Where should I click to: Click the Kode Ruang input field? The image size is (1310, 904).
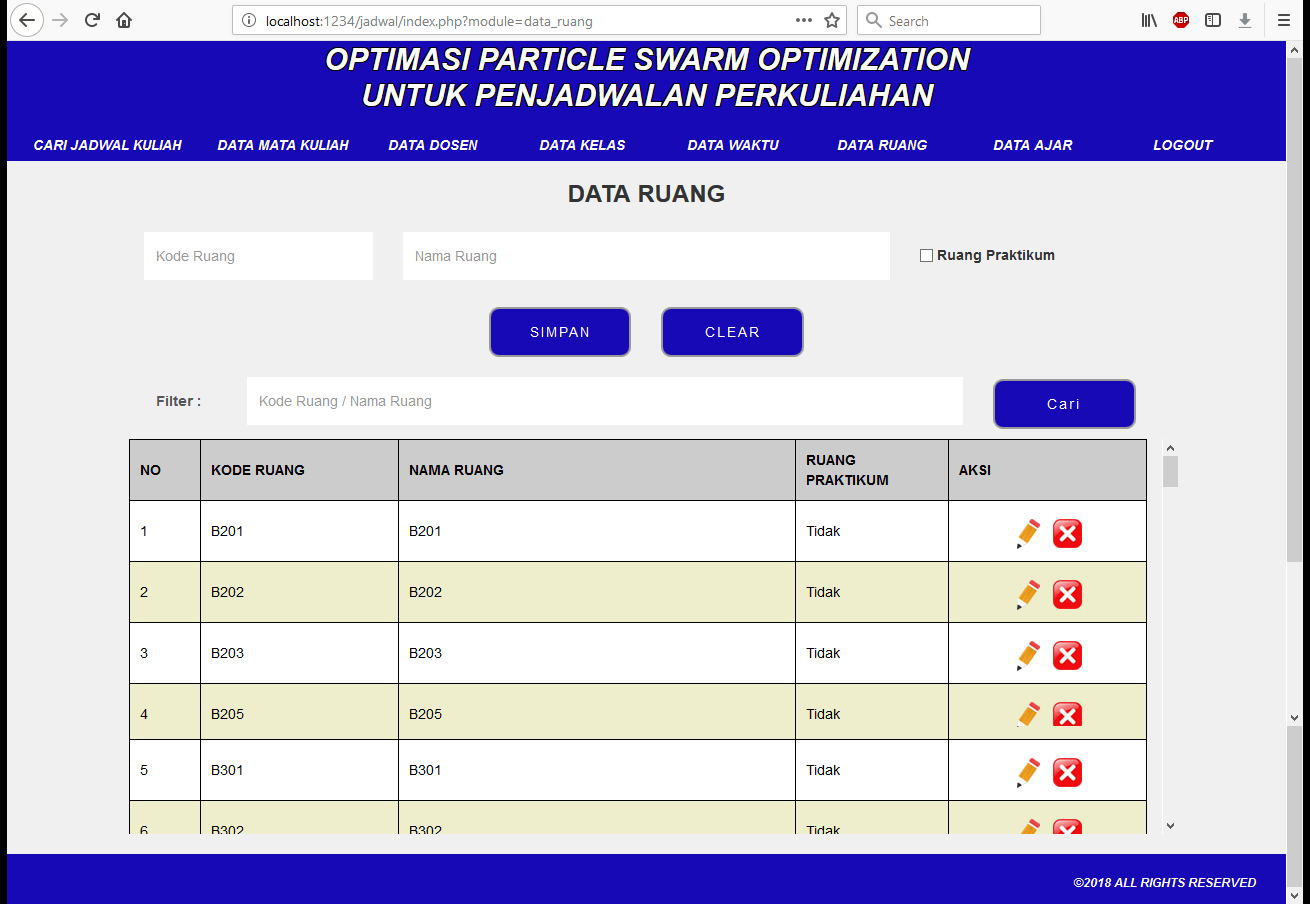pos(258,256)
